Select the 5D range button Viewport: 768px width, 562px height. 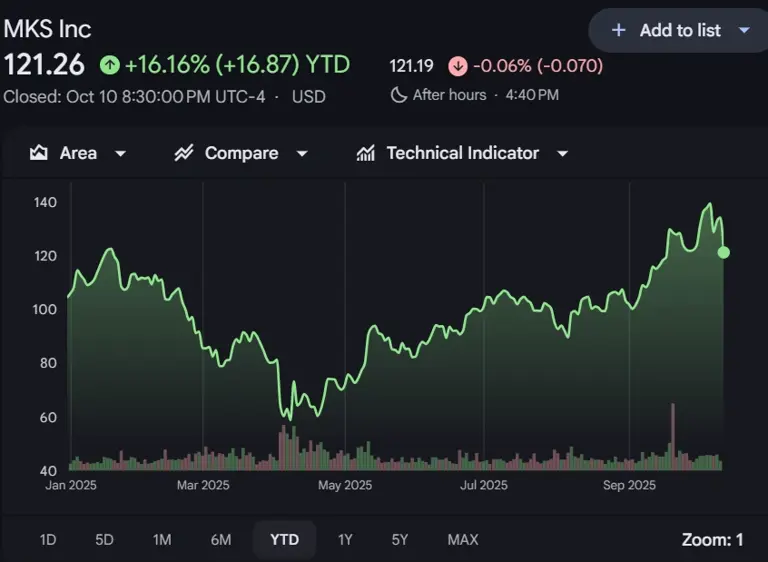(104, 540)
